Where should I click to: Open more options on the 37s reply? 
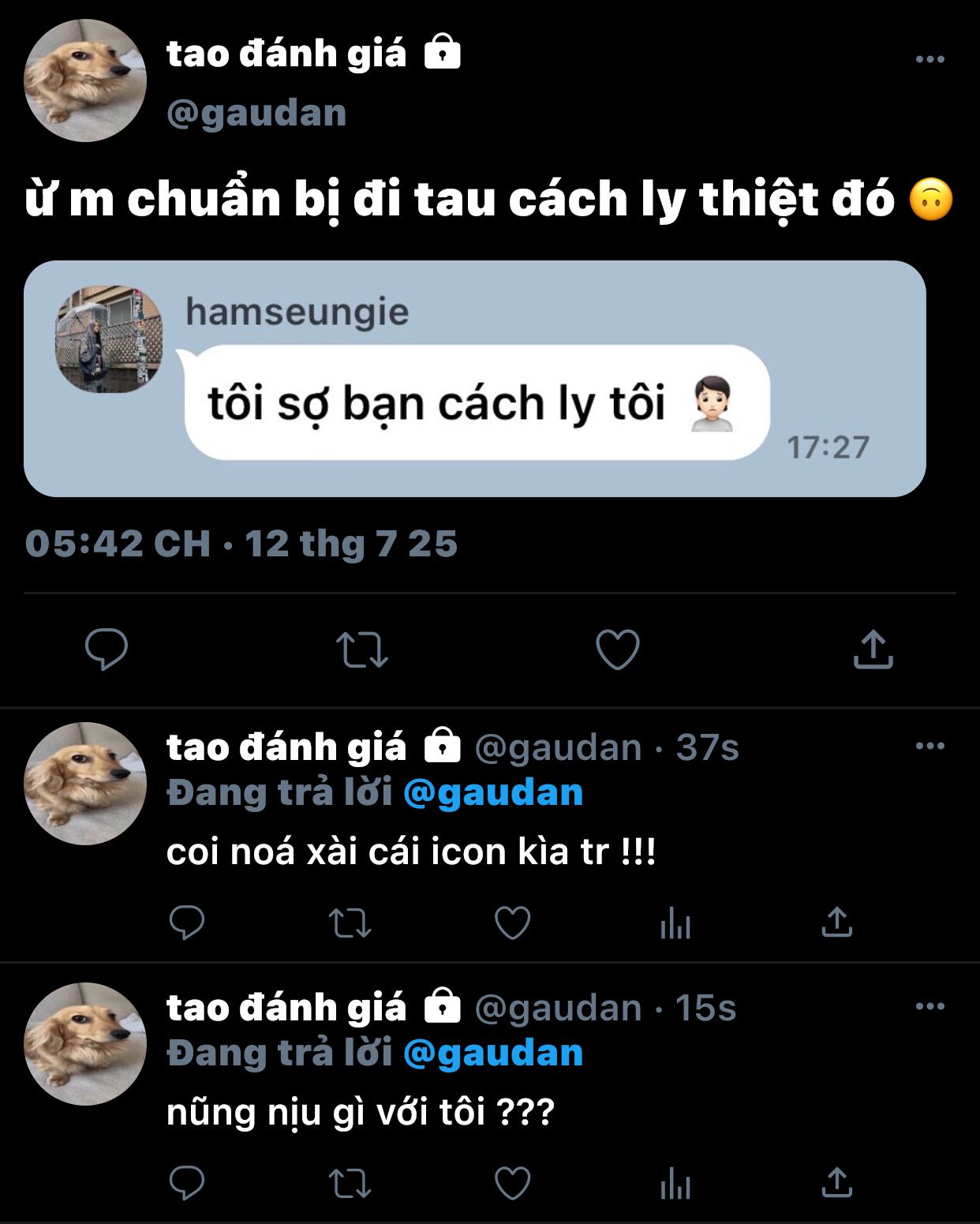point(930,746)
